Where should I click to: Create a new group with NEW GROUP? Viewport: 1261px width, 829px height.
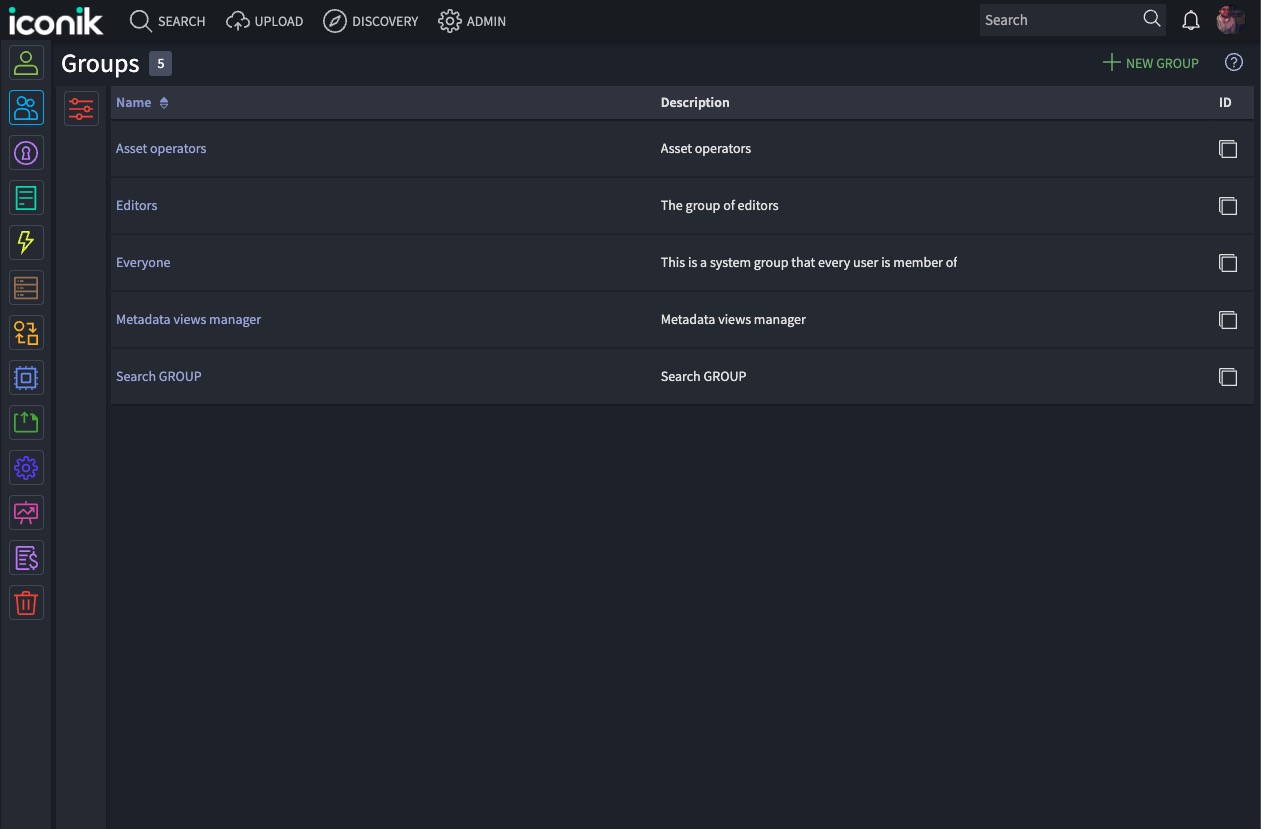[x=1150, y=62]
